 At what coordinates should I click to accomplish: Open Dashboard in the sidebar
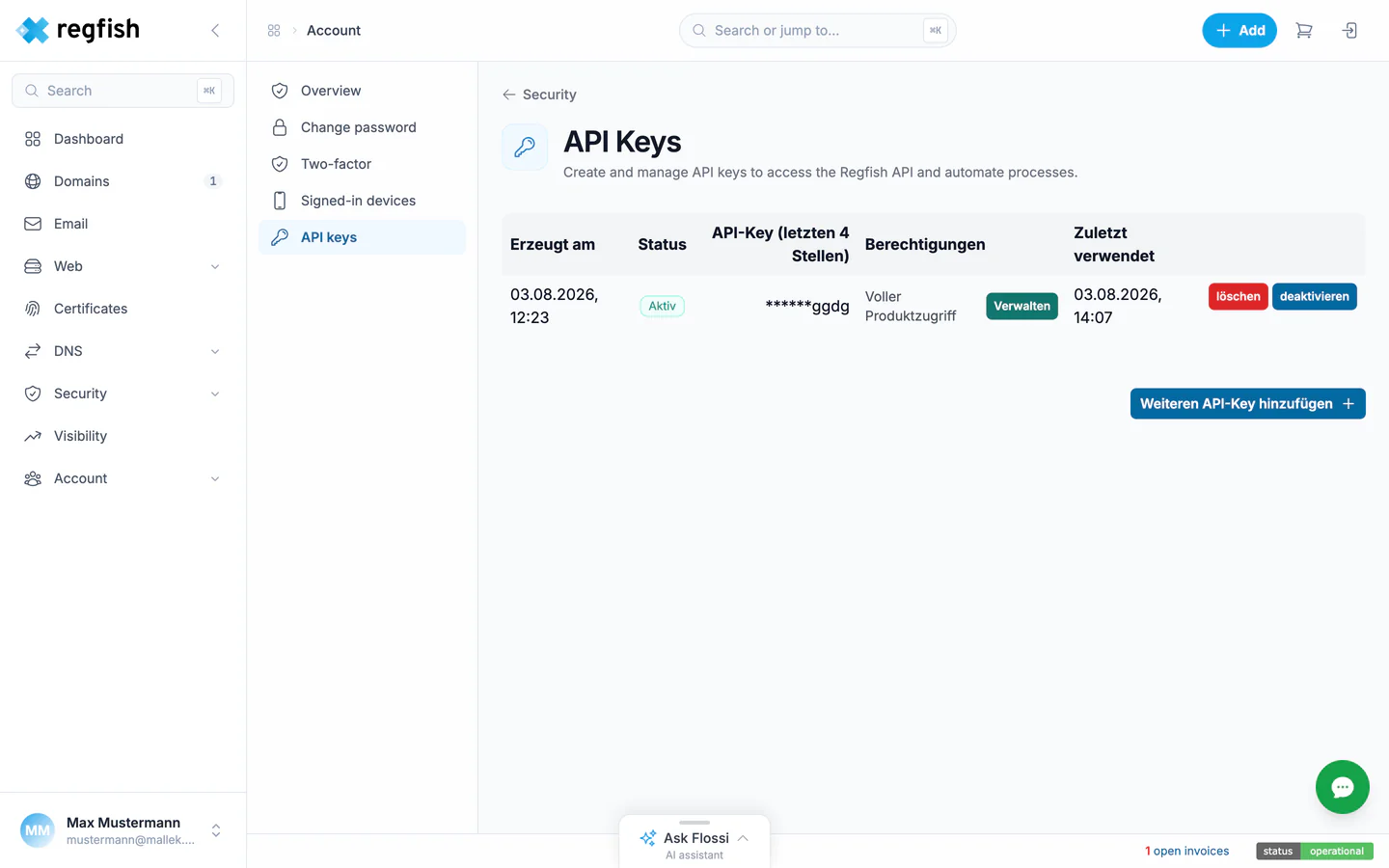click(x=123, y=139)
